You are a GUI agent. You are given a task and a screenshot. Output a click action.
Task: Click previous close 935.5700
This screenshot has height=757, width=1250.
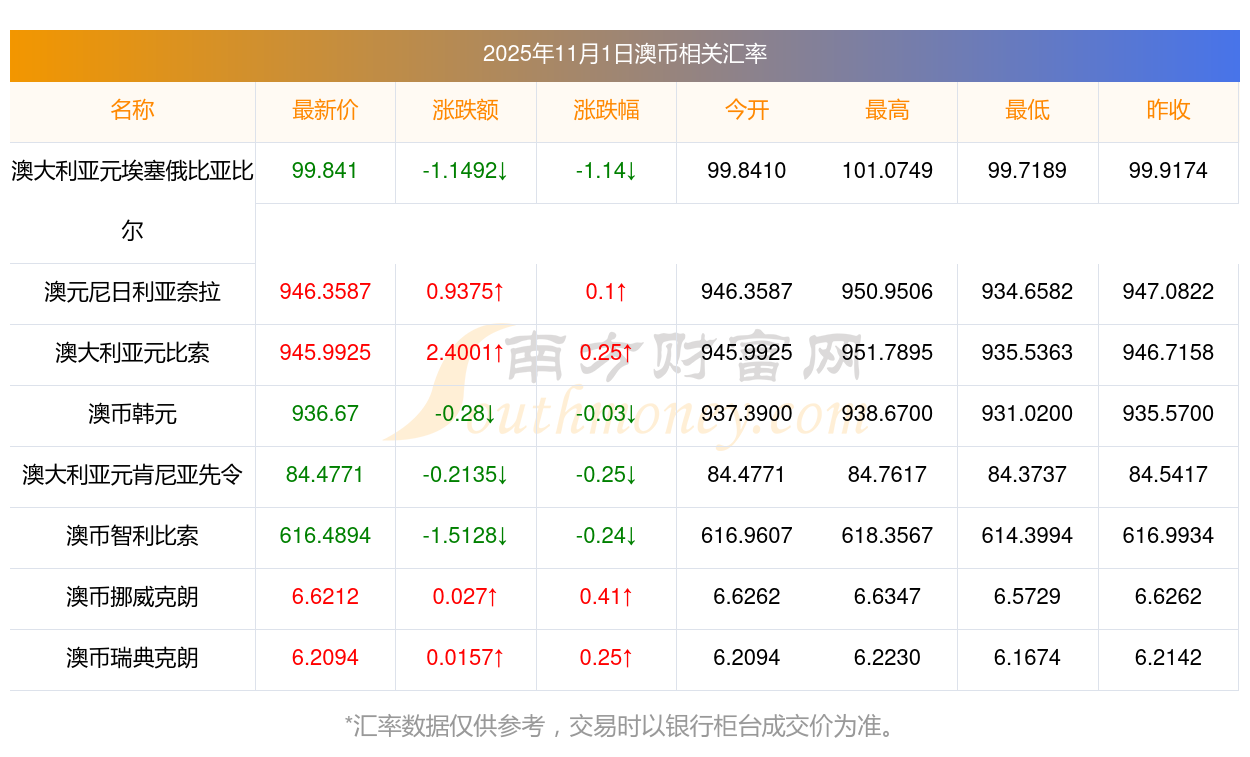1168,414
